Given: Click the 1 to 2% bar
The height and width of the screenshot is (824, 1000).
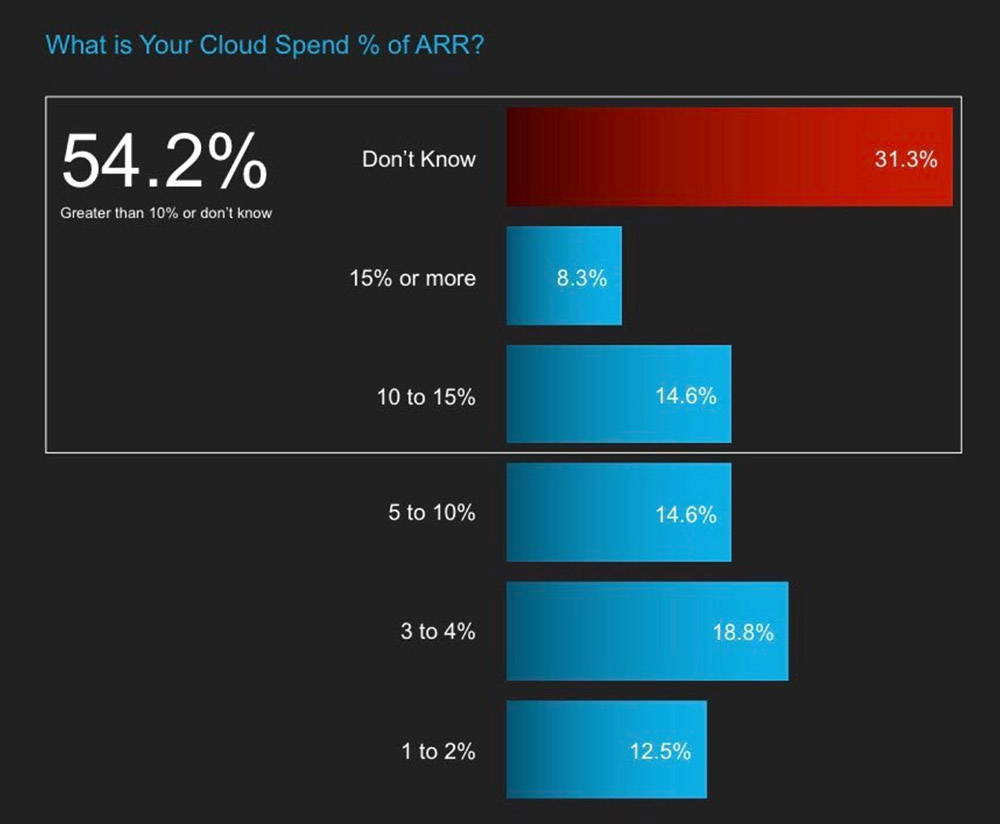Looking at the screenshot, I should (607, 749).
